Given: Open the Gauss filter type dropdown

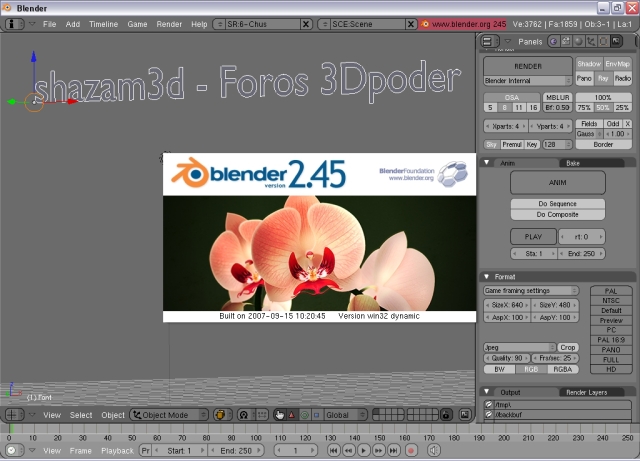Looking at the screenshot, I should (x=589, y=134).
